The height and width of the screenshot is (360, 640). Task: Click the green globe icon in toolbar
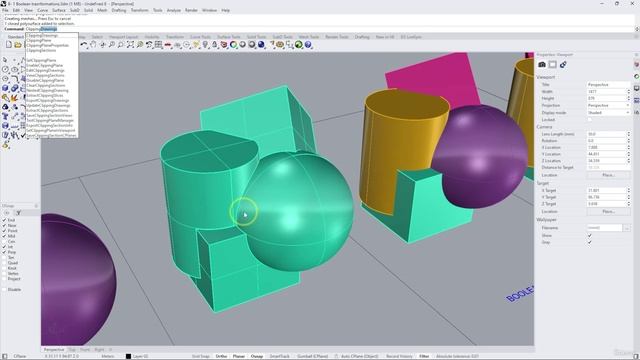pos(299,44)
